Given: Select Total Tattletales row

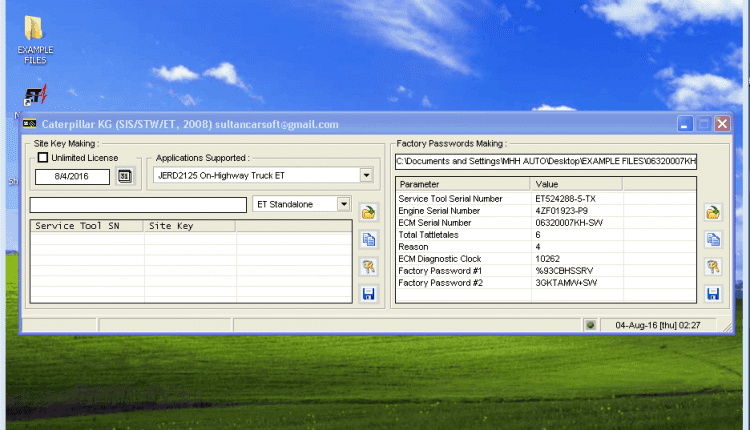Looking at the screenshot, I should point(546,235).
